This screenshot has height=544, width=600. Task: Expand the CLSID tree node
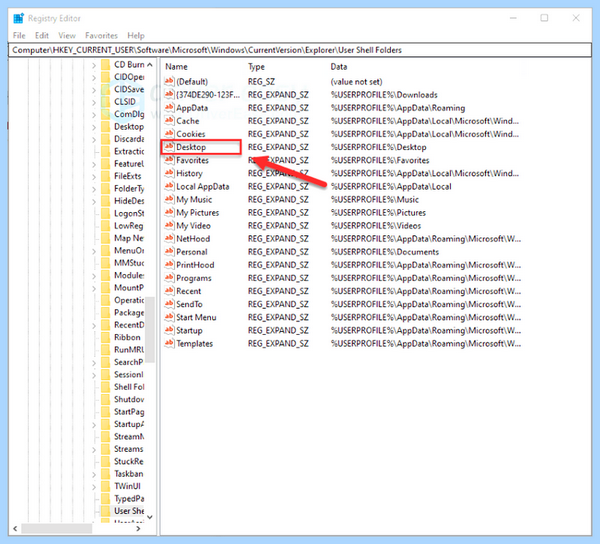(94, 103)
